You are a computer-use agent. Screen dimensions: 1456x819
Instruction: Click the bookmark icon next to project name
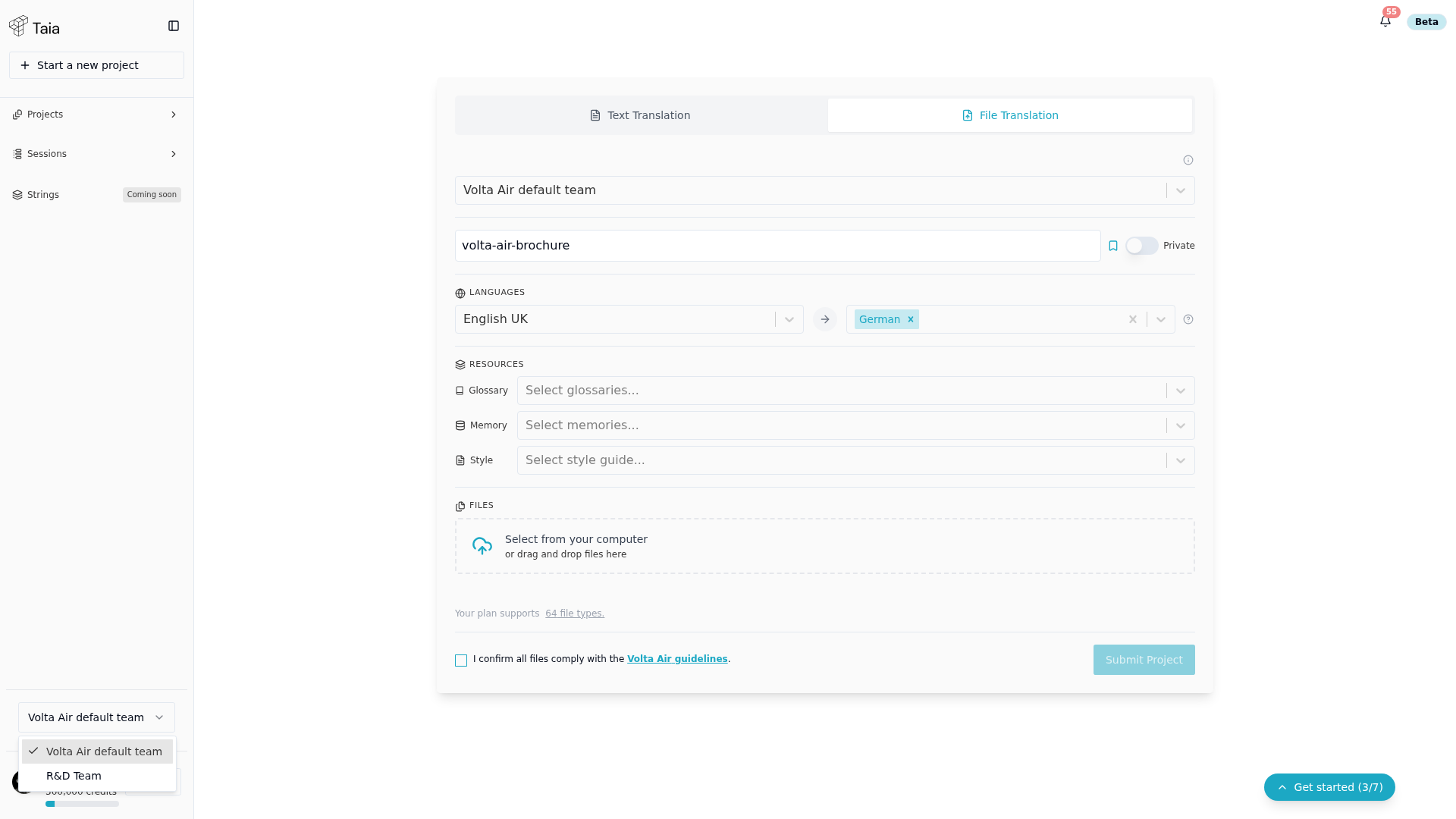(x=1113, y=246)
